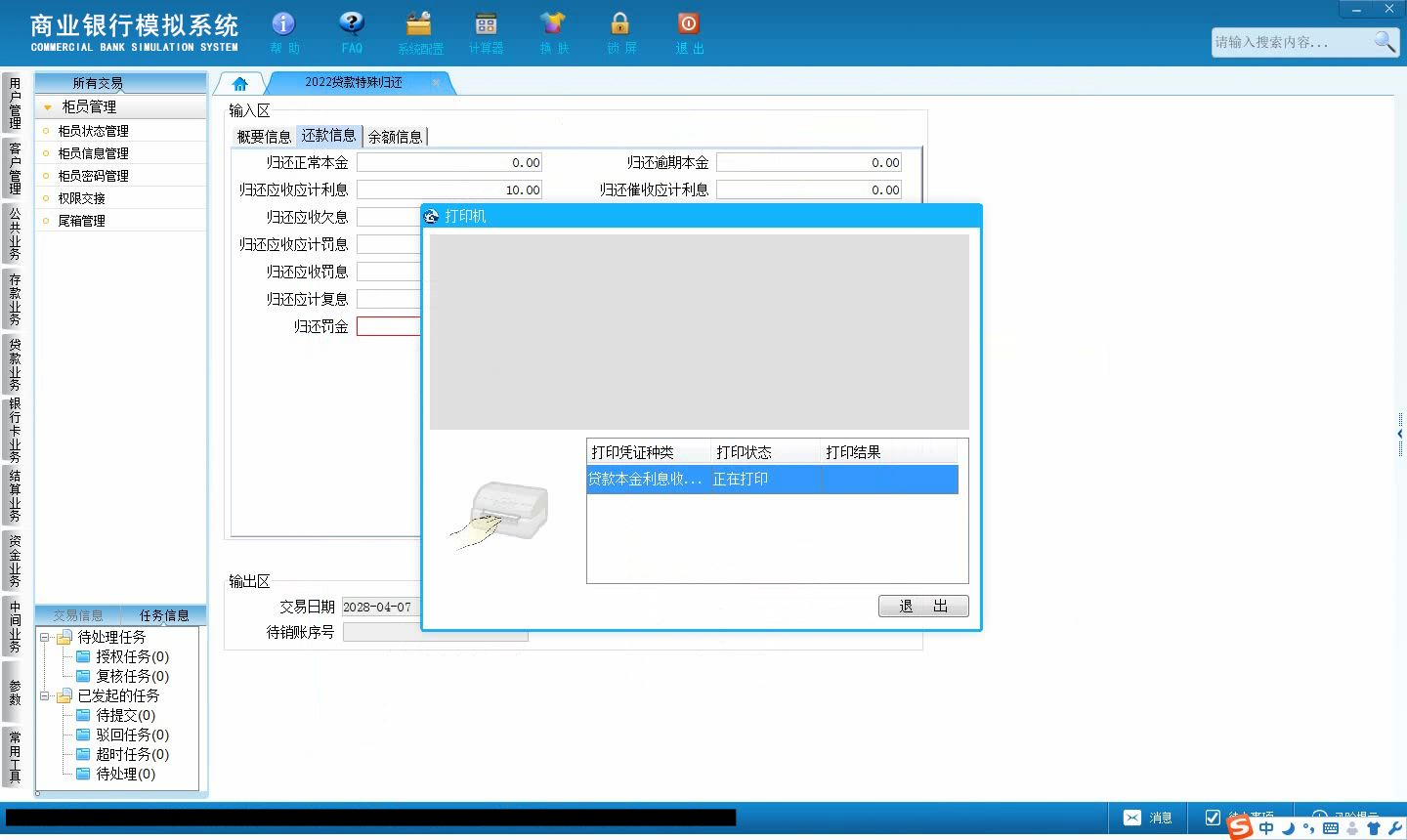Screen dimensions: 1407x840
Task: Open 贷款业务 vertical side tab
Action: 15,363
